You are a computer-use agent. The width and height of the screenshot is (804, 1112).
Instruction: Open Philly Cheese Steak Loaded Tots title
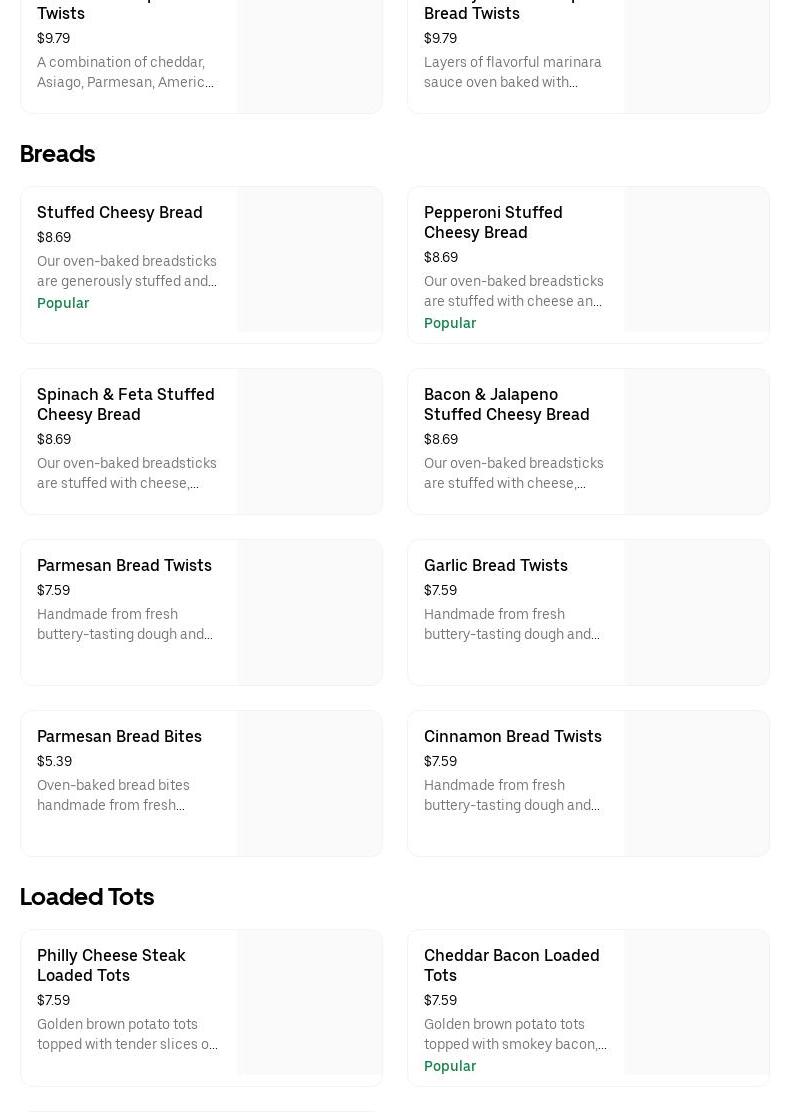[111, 965]
